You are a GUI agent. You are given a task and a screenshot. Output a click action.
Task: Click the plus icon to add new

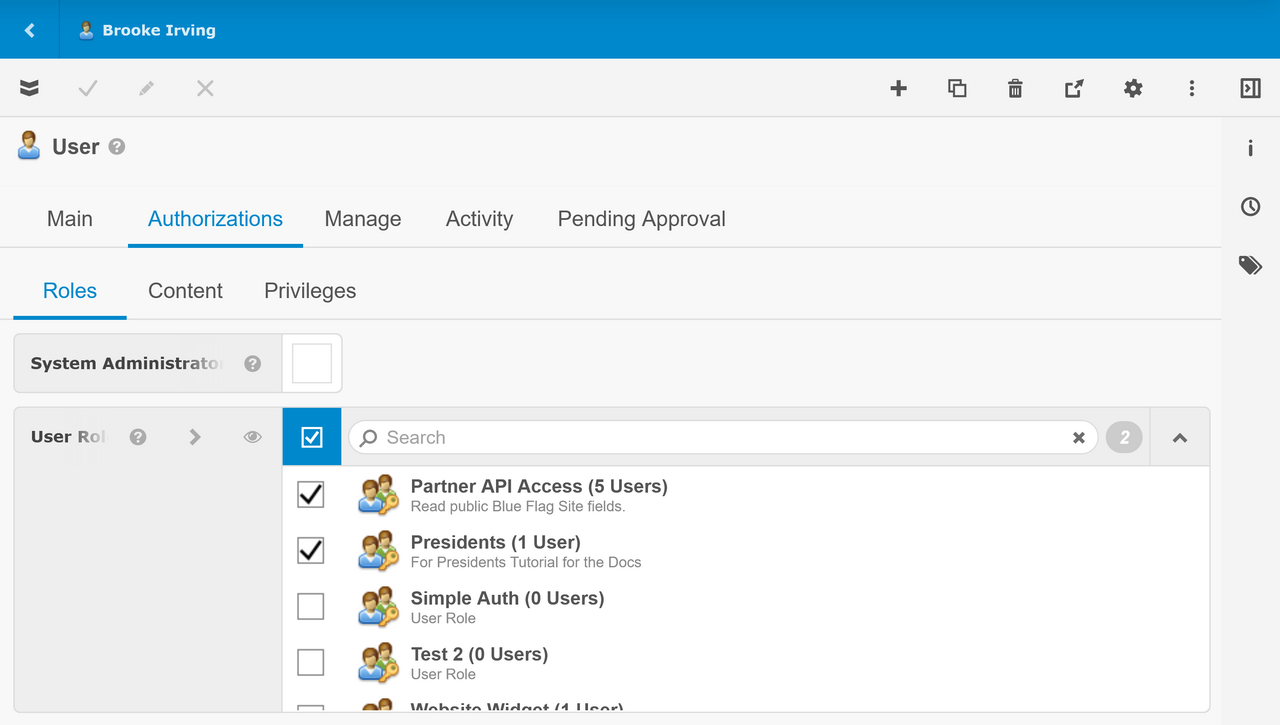(x=898, y=89)
